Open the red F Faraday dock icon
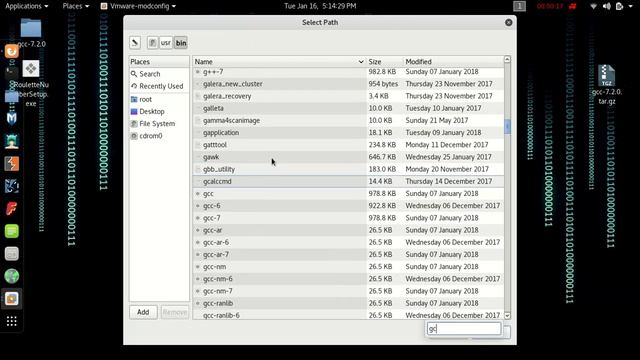The height and width of the screenshot is (360, 640). (x=11, y=209)
